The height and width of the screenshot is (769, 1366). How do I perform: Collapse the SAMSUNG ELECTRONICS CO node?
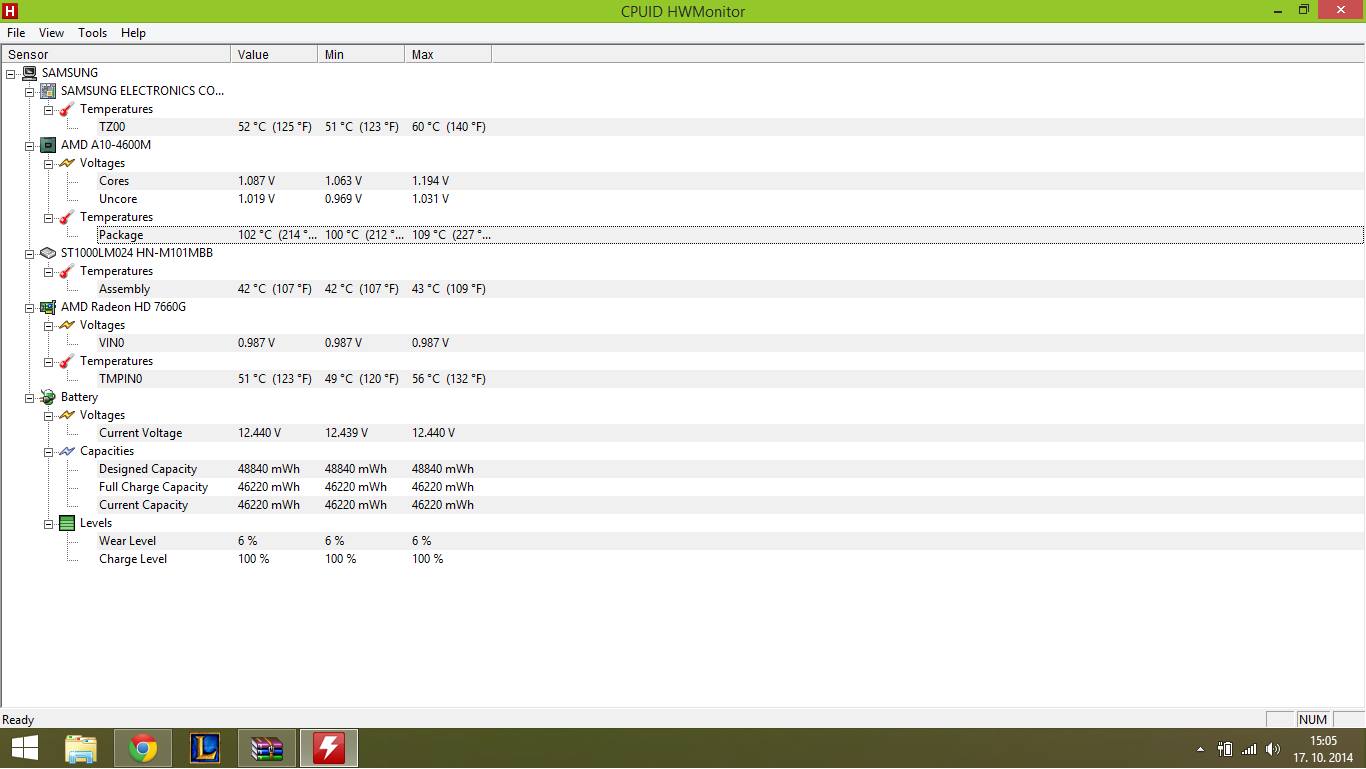(x=29, y=91)
